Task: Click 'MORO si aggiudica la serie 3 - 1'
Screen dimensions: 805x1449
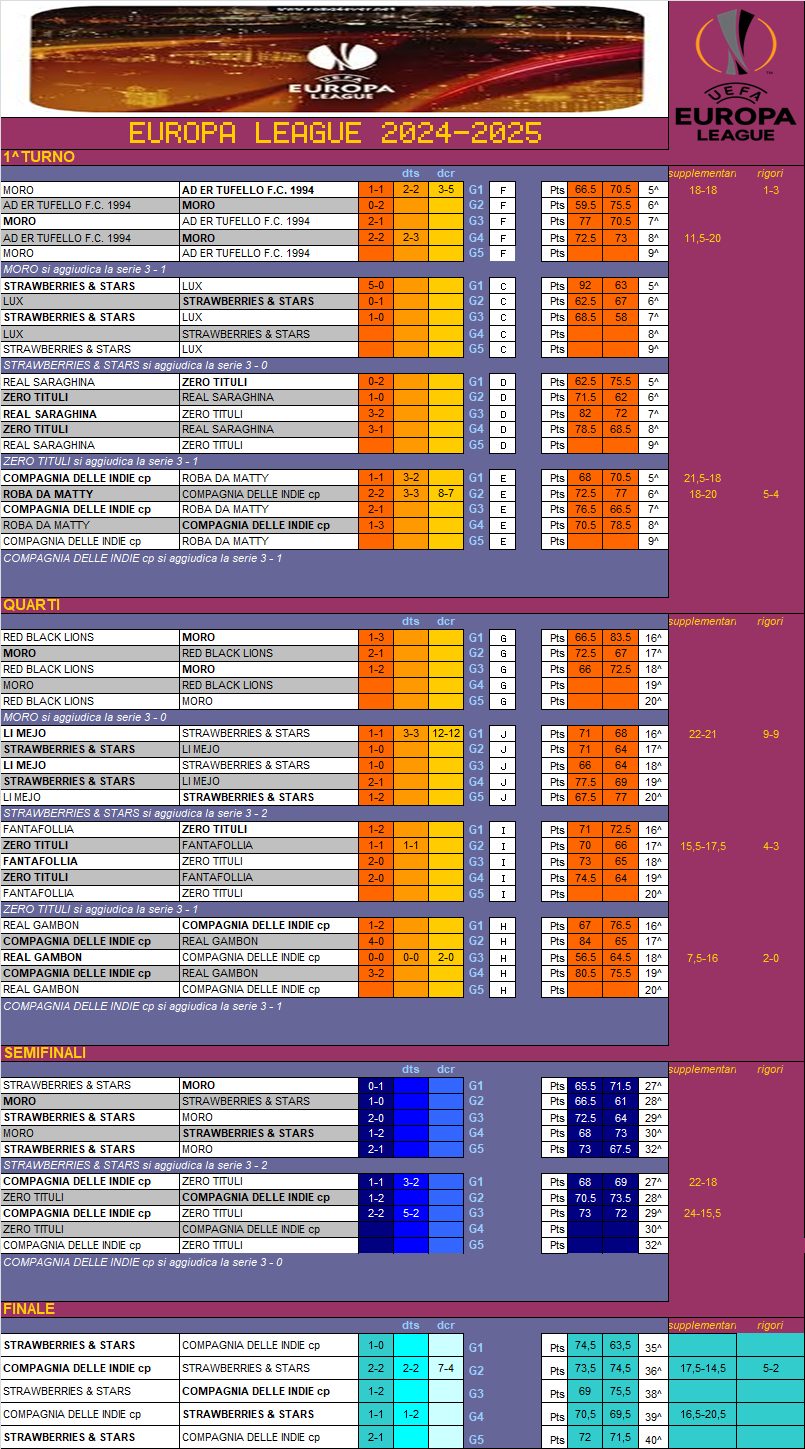Action: click(x=85, y=270)
